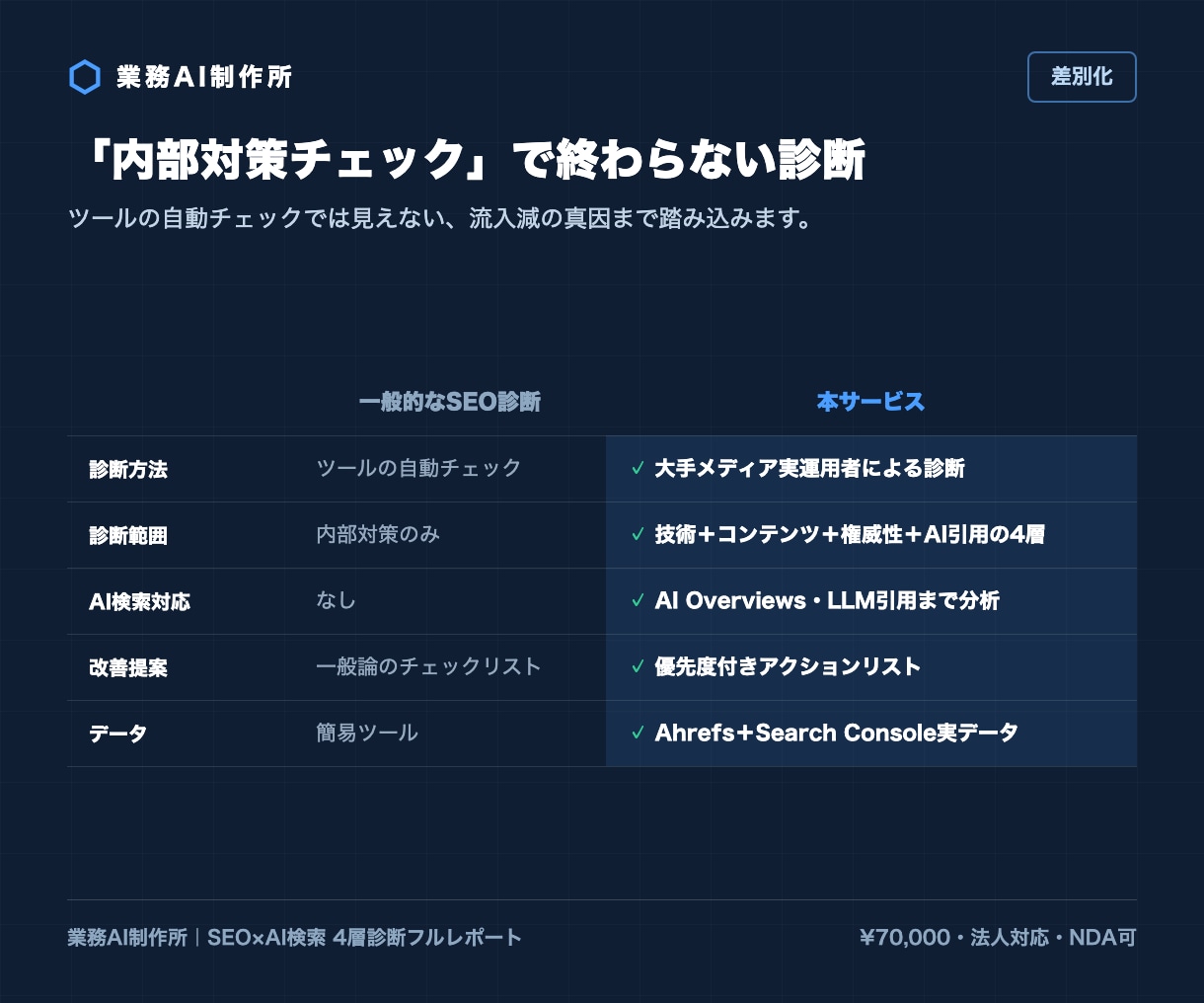
Task: Click the Ahrefs＋Search Console実データ text
Action: tap(836, 733)
